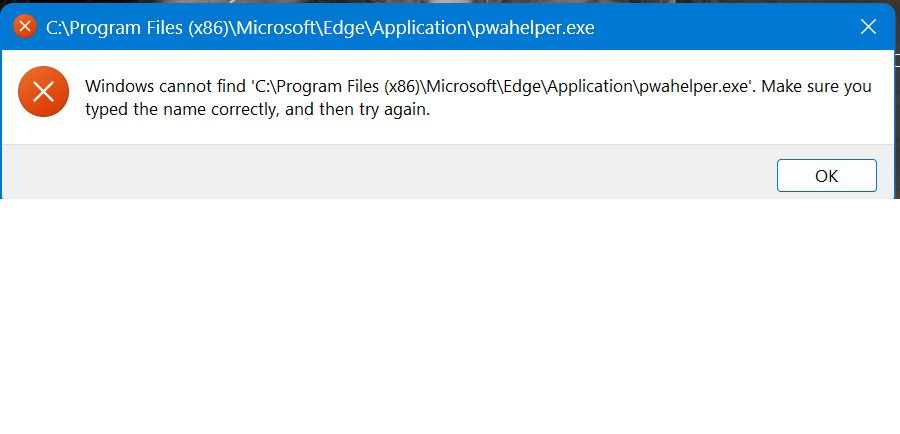Click 'pwahelper.exe' in the message body

tap(694, 87)
